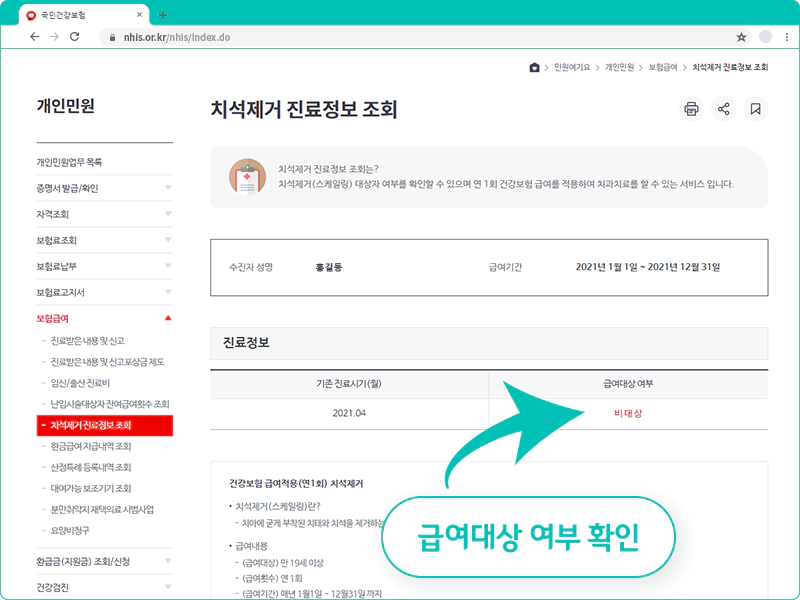Expand the 환급금(지원금) 조회/신청 menu
This screenshot has width=800, height=600.
[x=105, y=561]
